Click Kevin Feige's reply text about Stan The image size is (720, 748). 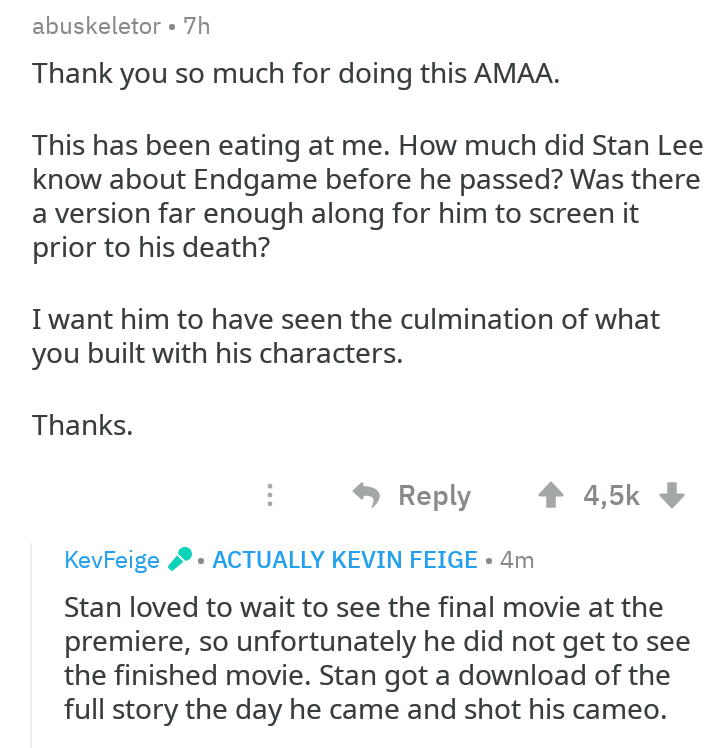point(363,659)
